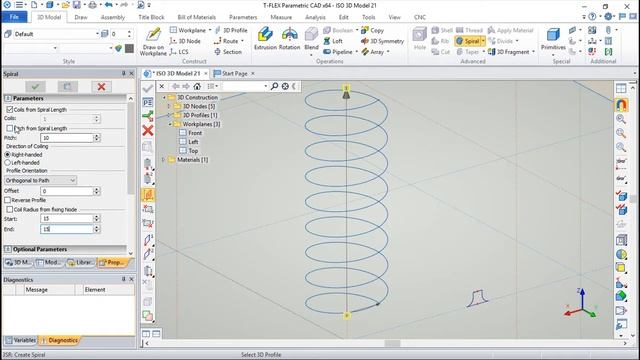Cancel the spiral with red X

coord(101,87)
